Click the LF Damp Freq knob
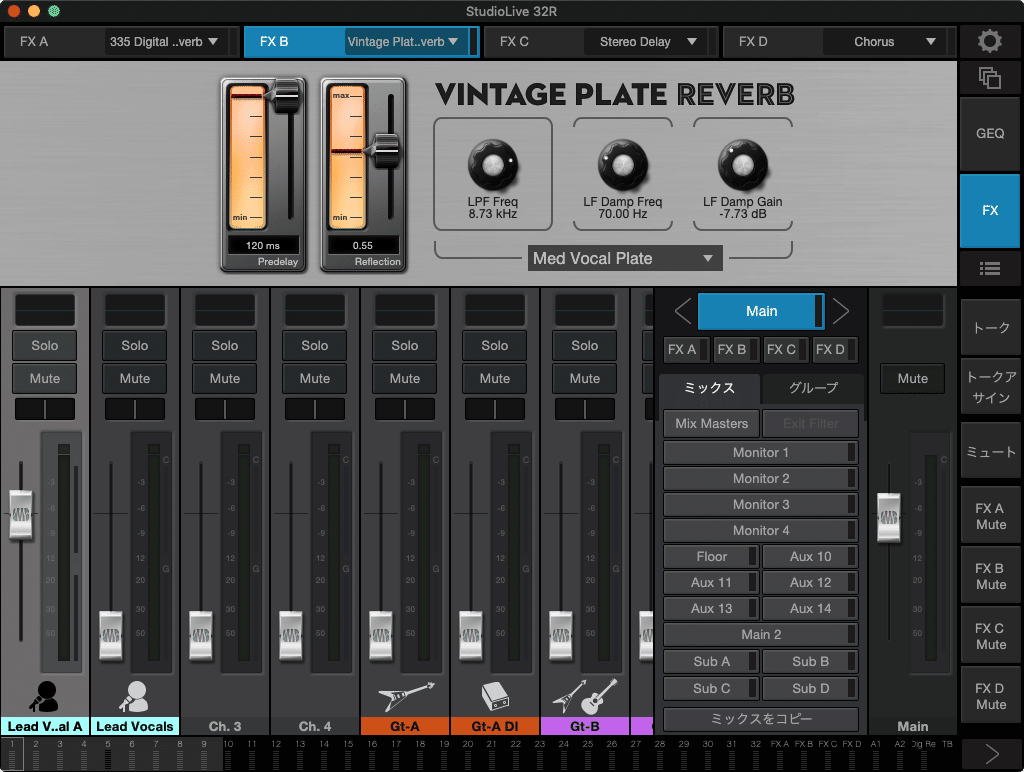The height and width of the screenshot is (772, 1024). [622, 165]
